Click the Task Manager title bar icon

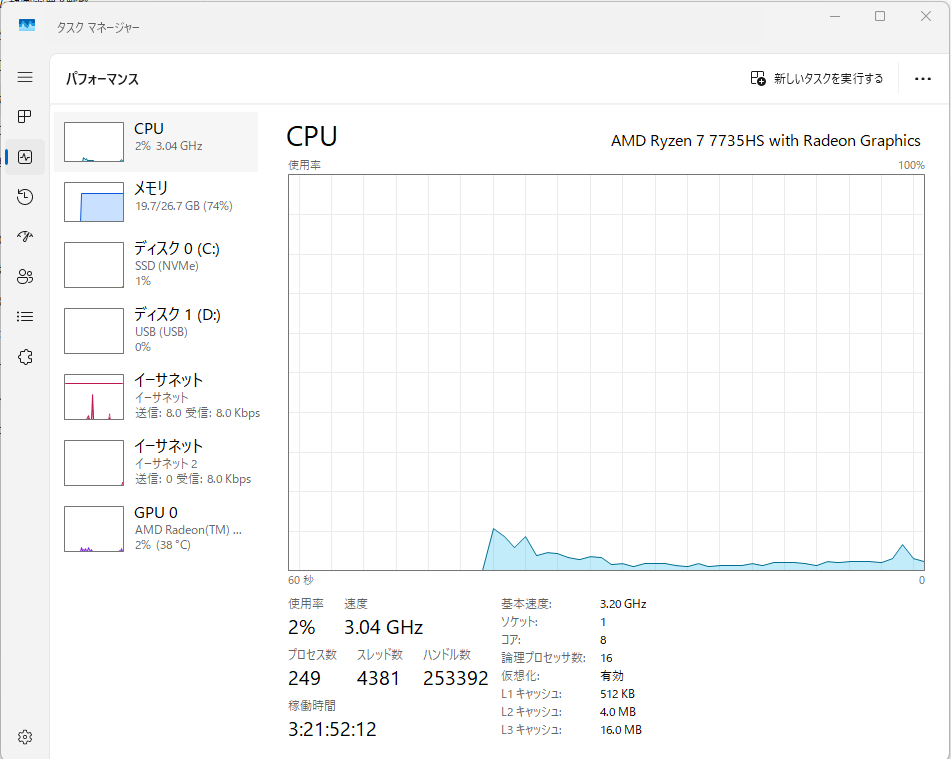[27, 25]
